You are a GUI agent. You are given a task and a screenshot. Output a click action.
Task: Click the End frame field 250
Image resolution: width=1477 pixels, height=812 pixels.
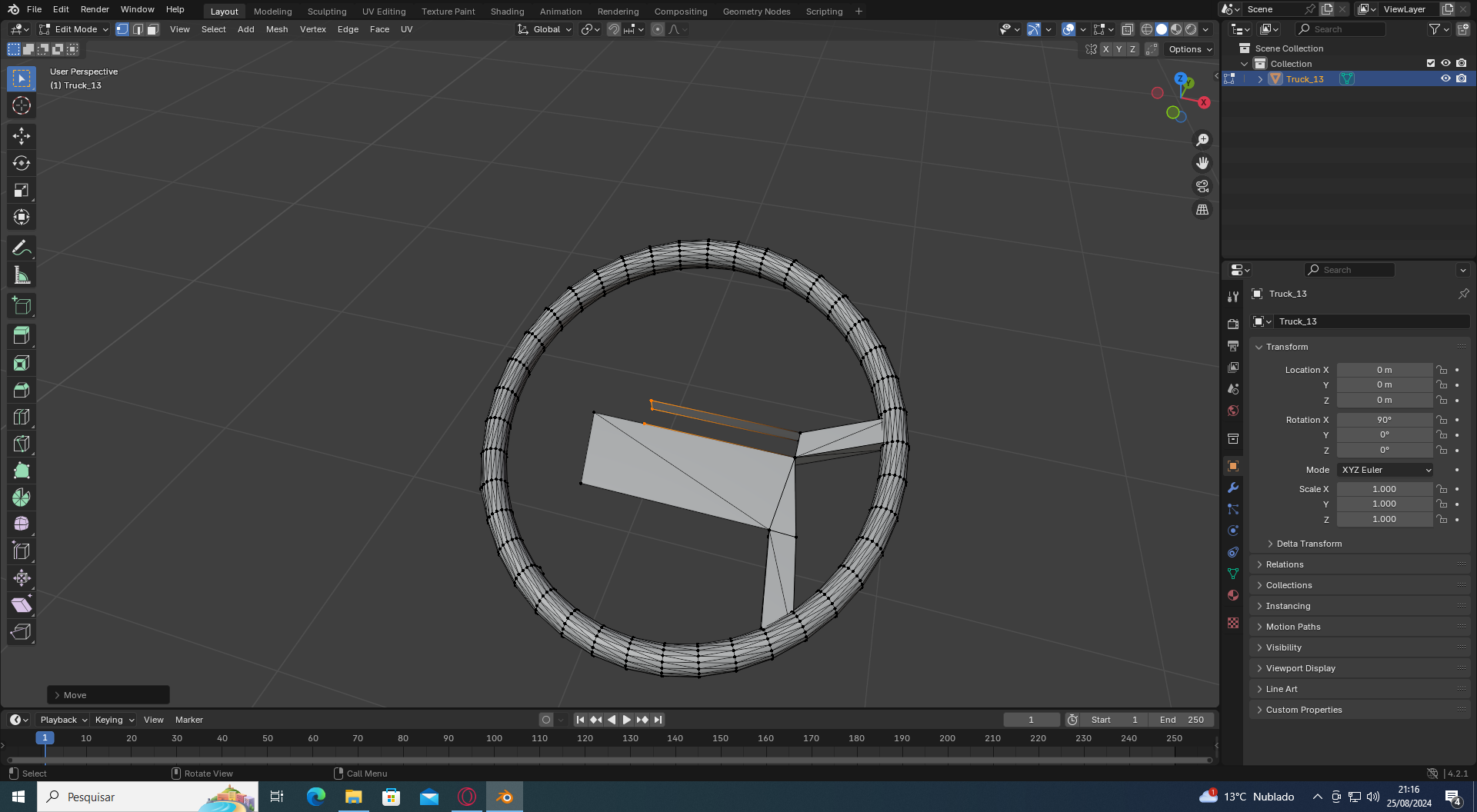click(x=1181, y=720)
